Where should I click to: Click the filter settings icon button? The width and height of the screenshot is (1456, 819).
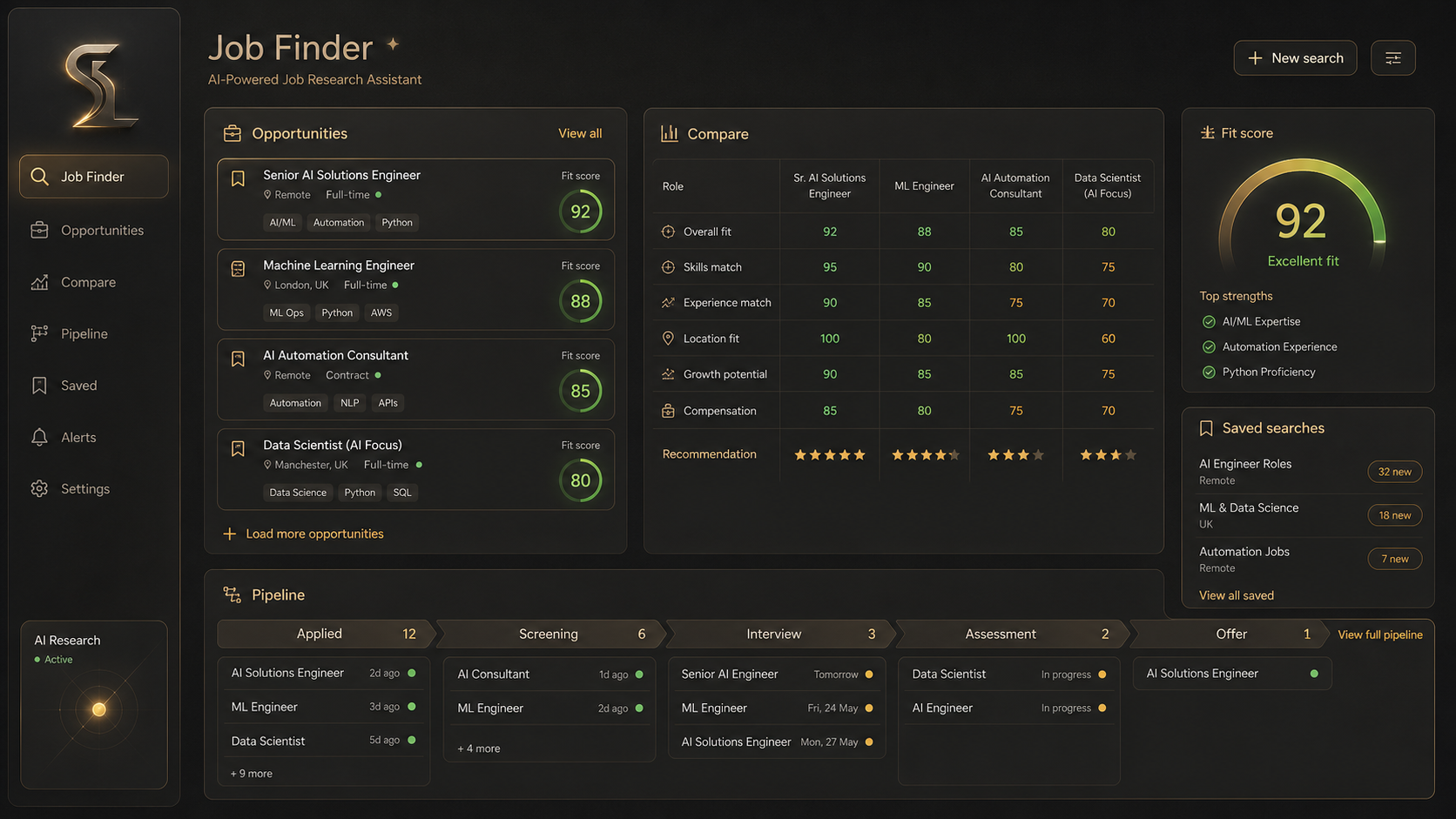(x=1392, y=58)
